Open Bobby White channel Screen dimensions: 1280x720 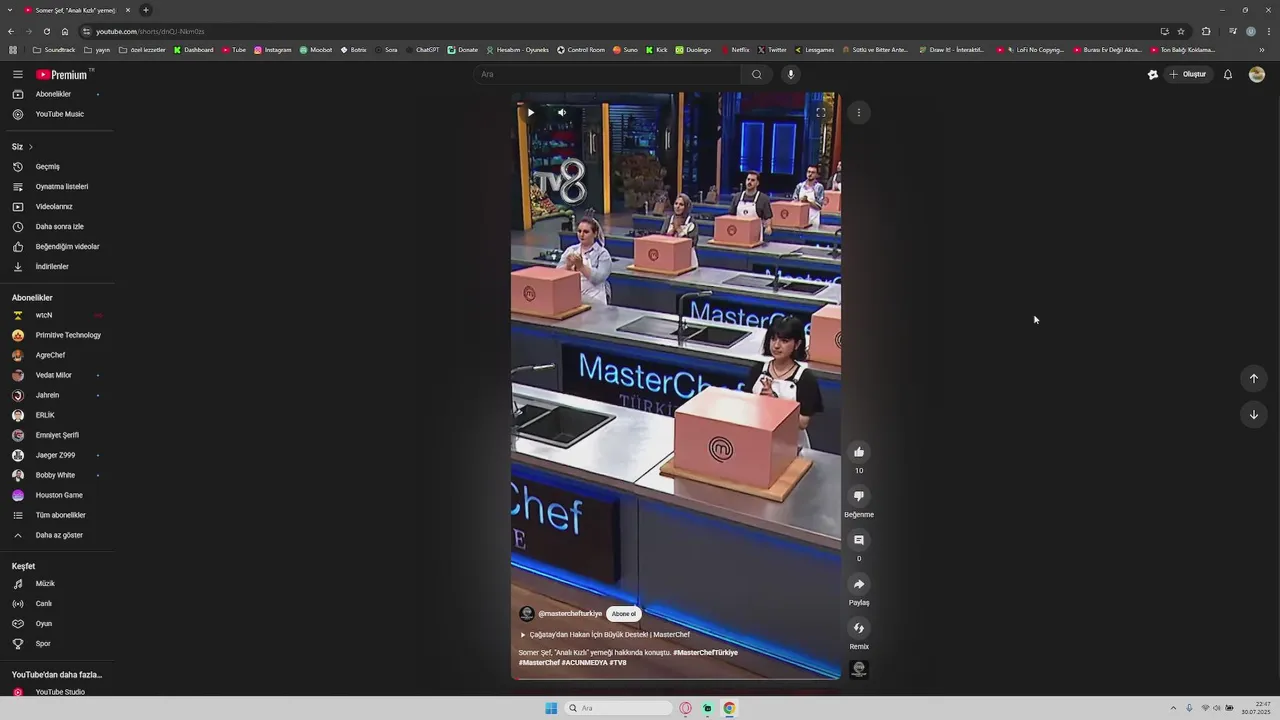click(57, 475)
